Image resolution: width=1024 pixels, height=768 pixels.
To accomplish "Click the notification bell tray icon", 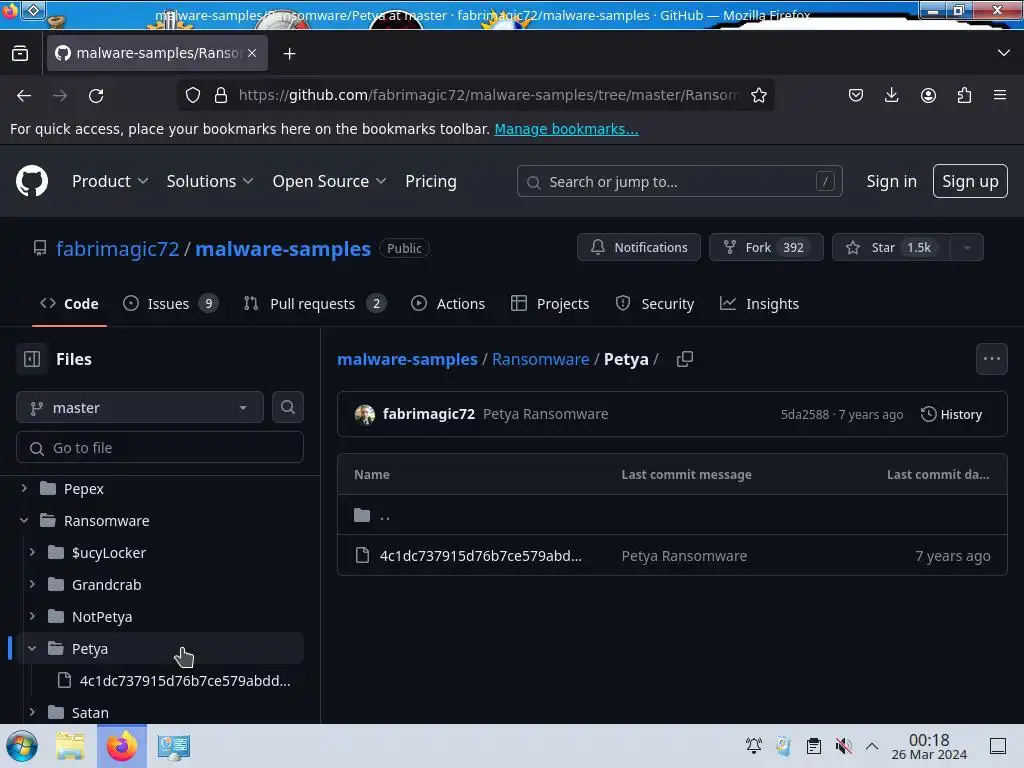I will tap(754, 746).
